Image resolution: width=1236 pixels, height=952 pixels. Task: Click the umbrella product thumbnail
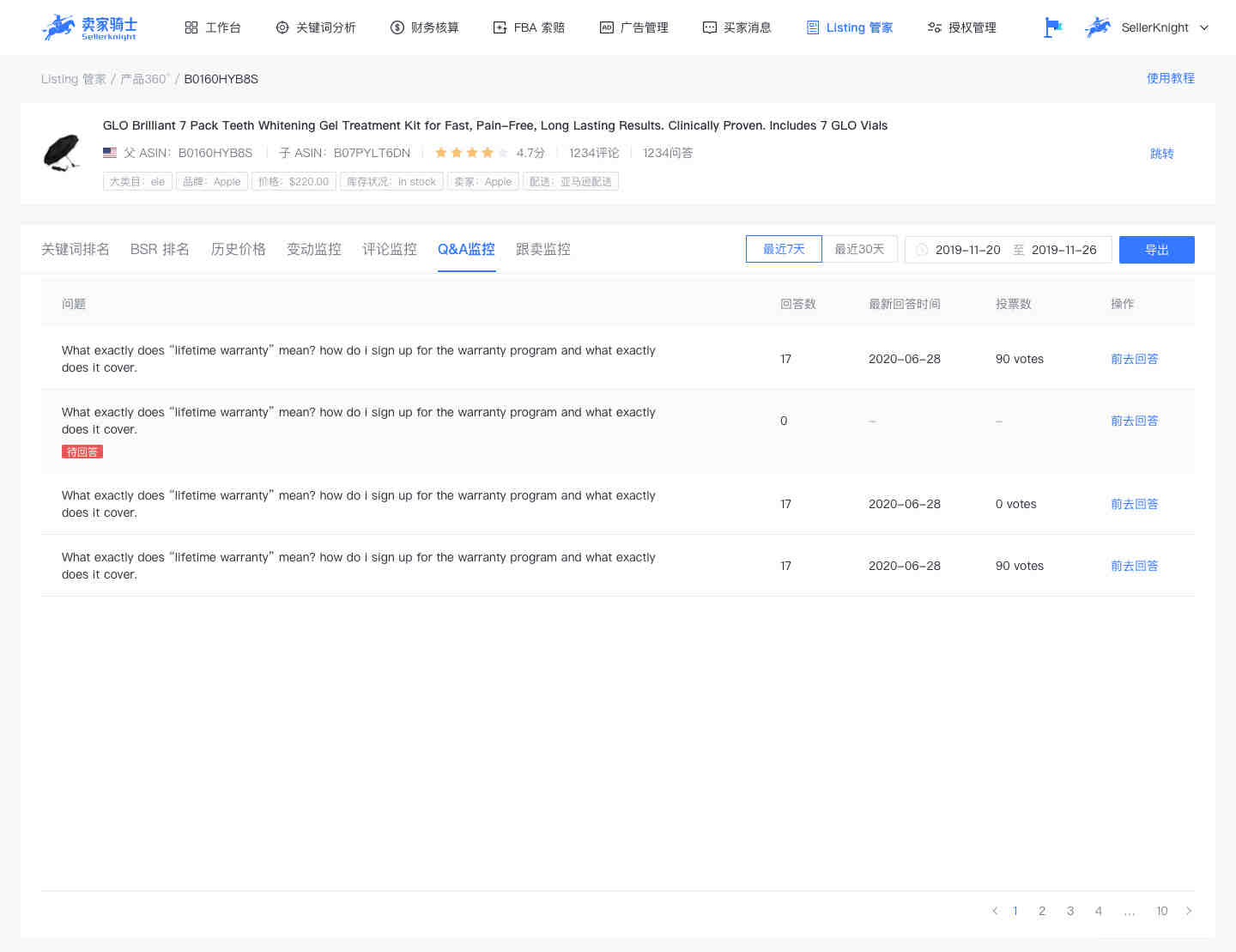pyautogui.click(x=62, y=153)
